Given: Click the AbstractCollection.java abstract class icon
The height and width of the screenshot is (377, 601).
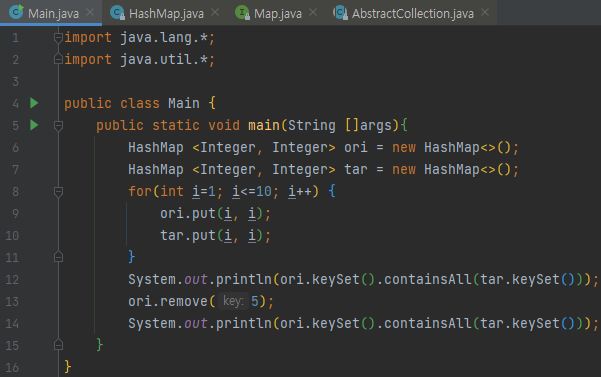Looking at the screenshot, I should [x=340, y=13].
